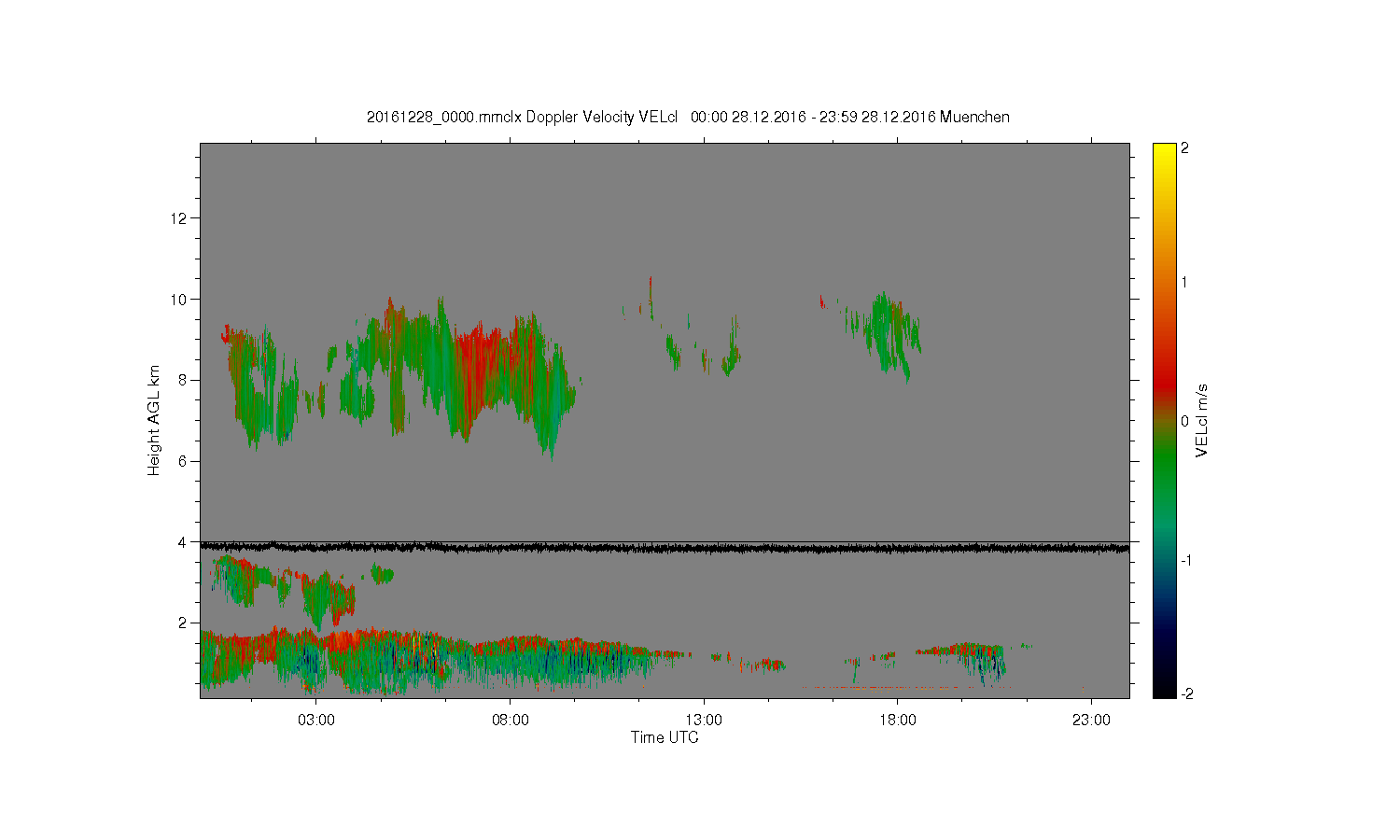Click the height tick label 10
Viewport: 1400px width, 840px height.
click(179, 300)
